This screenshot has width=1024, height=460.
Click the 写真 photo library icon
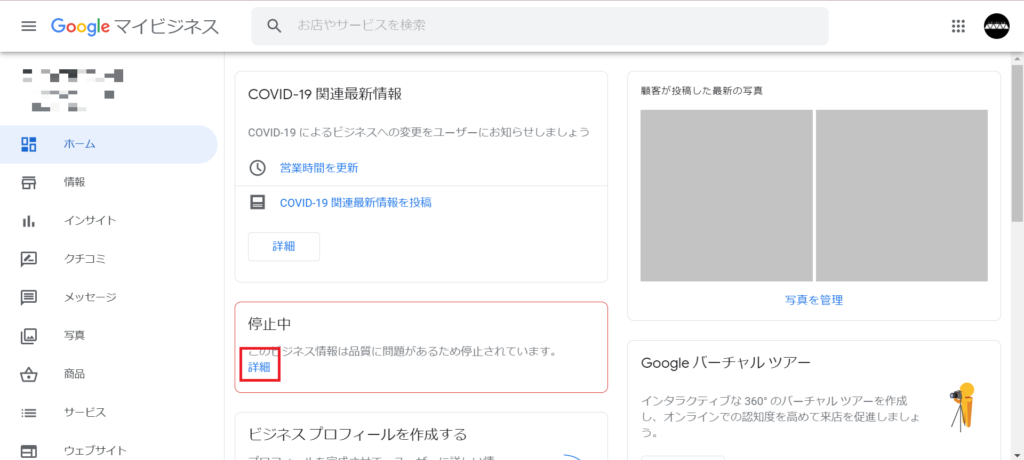point(29,336)
